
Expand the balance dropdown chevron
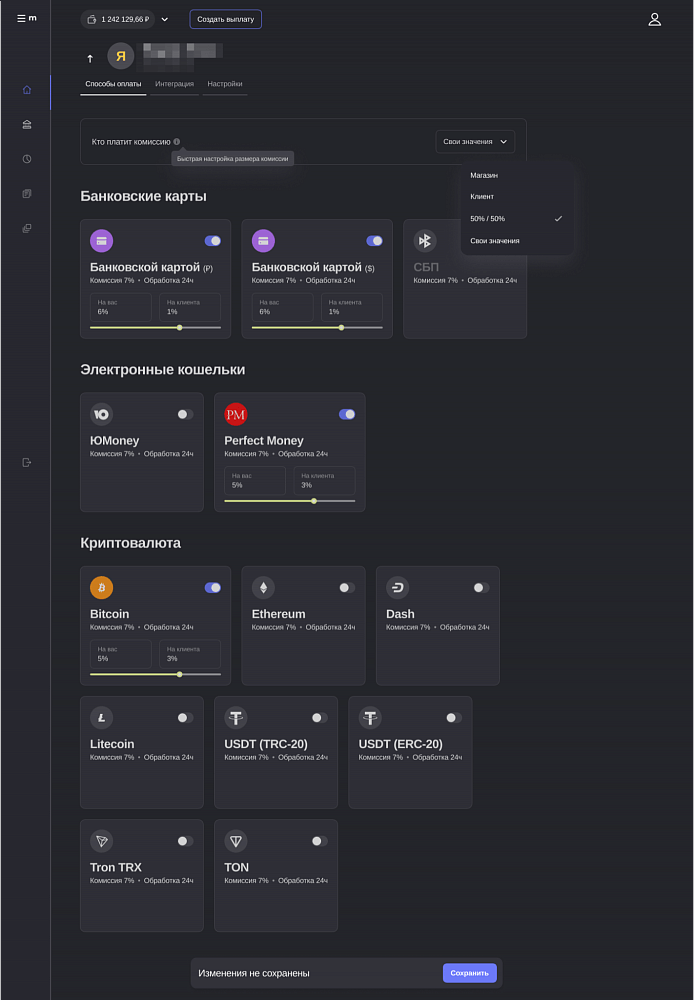(x=165, y=19)
